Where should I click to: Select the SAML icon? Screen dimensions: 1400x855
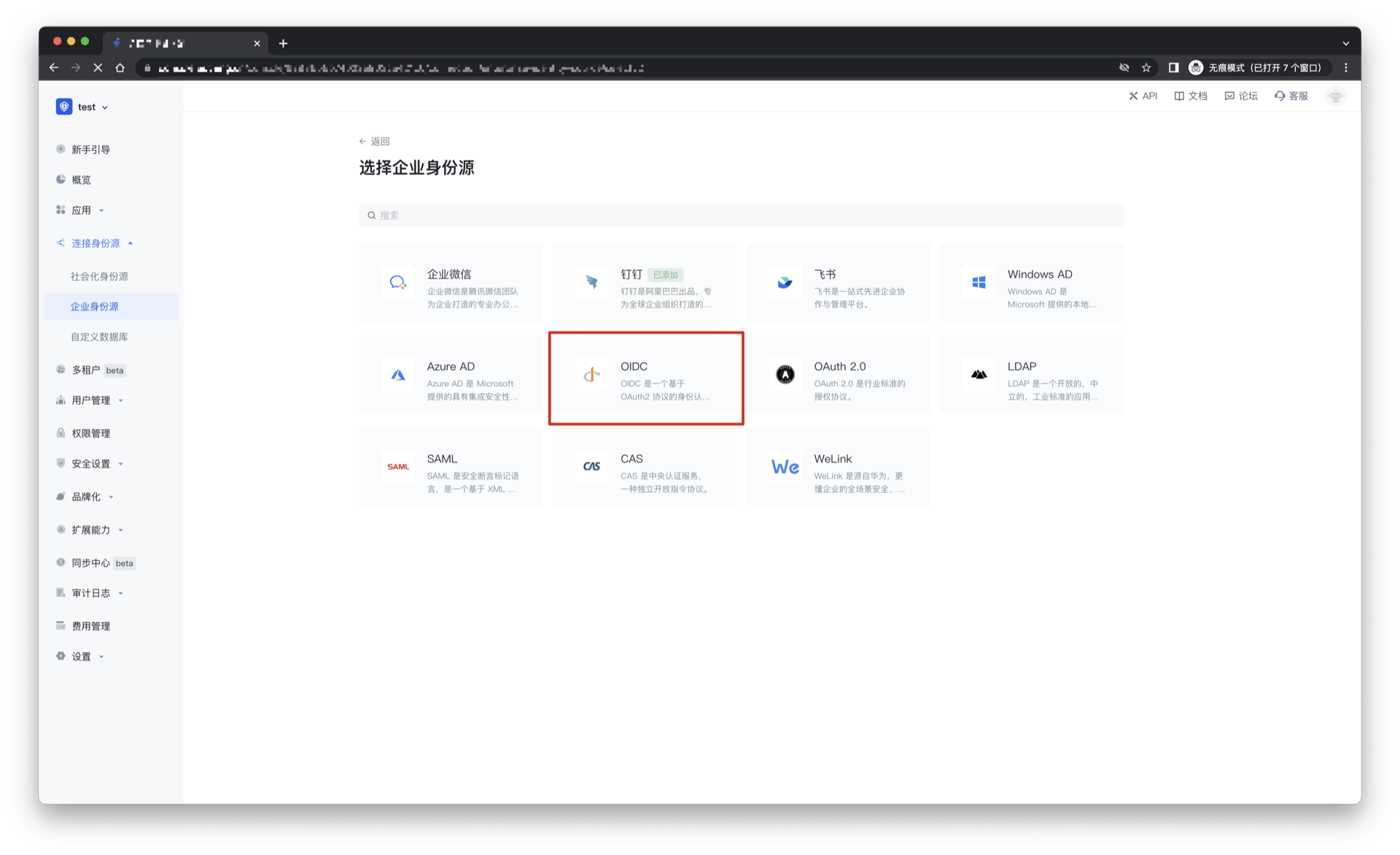pos(398,467)
